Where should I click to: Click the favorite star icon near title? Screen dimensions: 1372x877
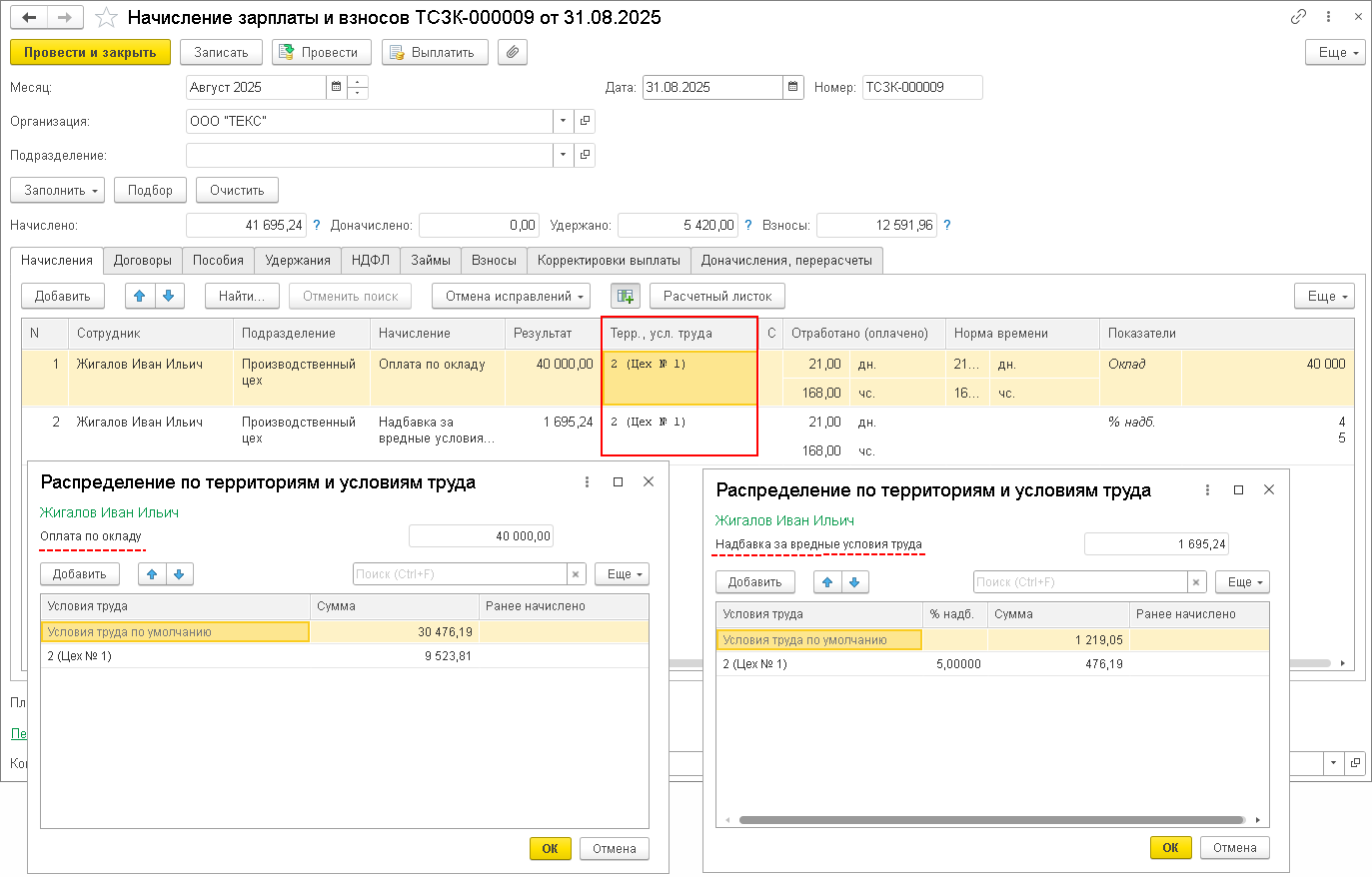pyautogui.click(x=105, y=18)
